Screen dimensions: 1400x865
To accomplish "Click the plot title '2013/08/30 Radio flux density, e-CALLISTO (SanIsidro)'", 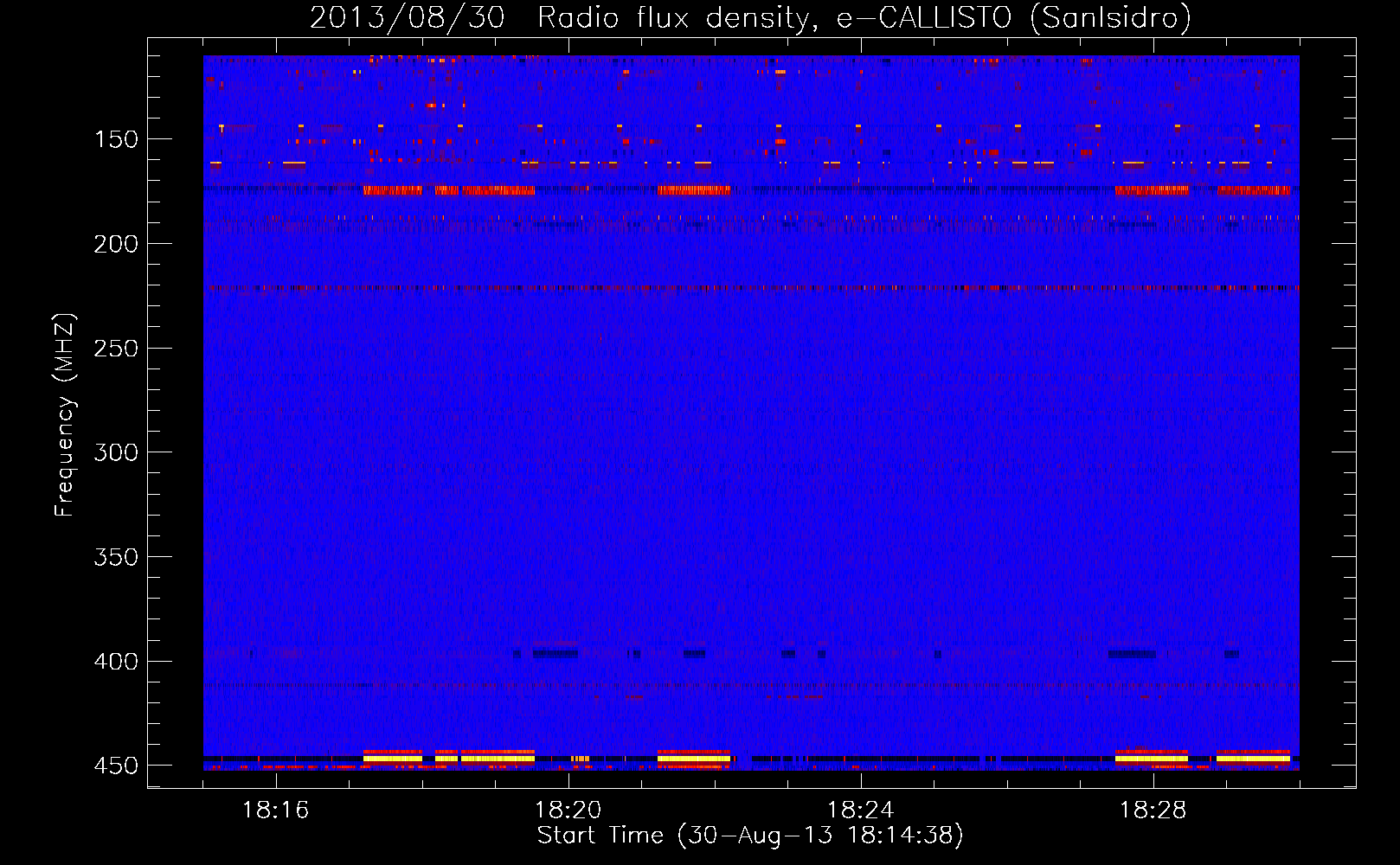I will click(x=750, y=17).
